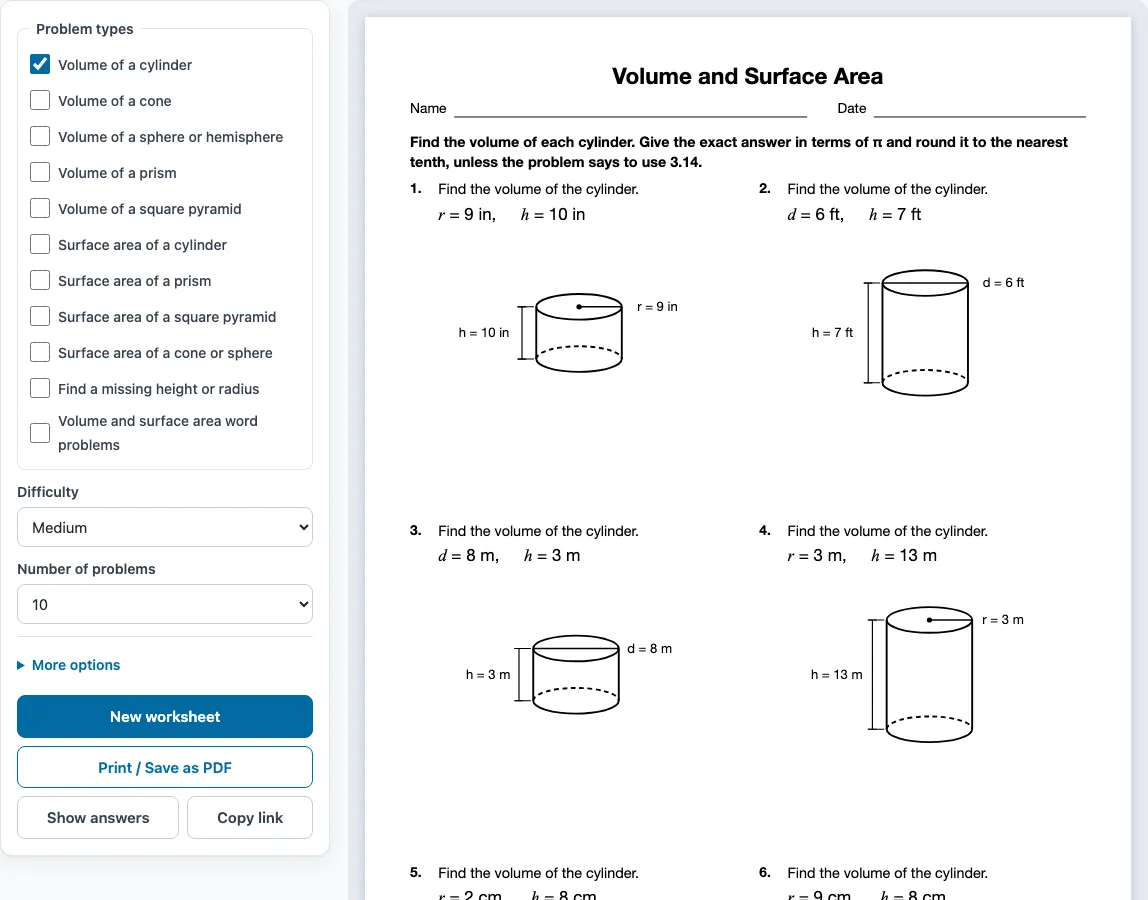The image size is (1148, 900).
Task: Click problem 5 'Find the volume of the cylinder'
Action: coord(538,873)
